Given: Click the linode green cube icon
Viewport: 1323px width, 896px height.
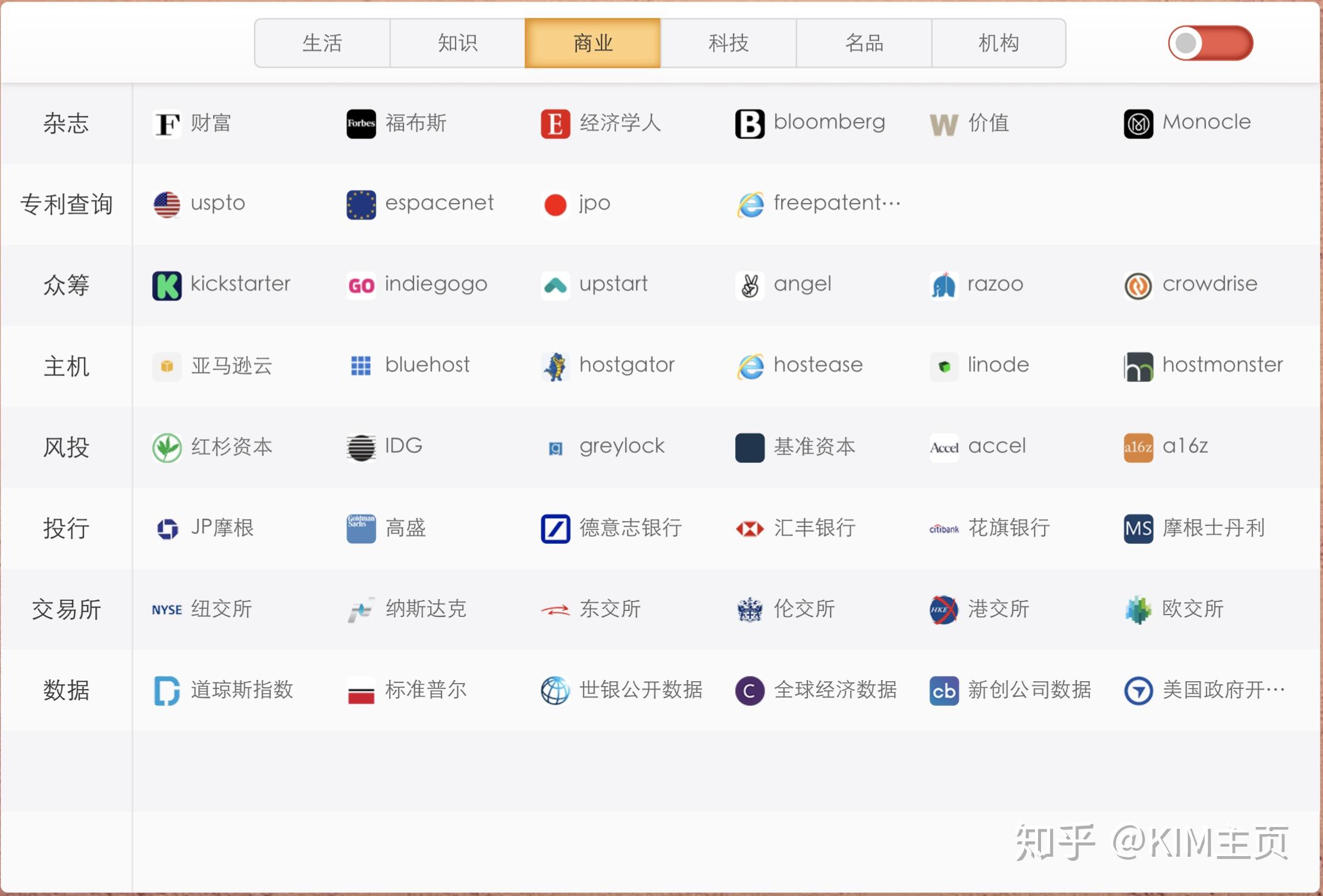Looking at the screenshot, I should [x=944, y=366].
